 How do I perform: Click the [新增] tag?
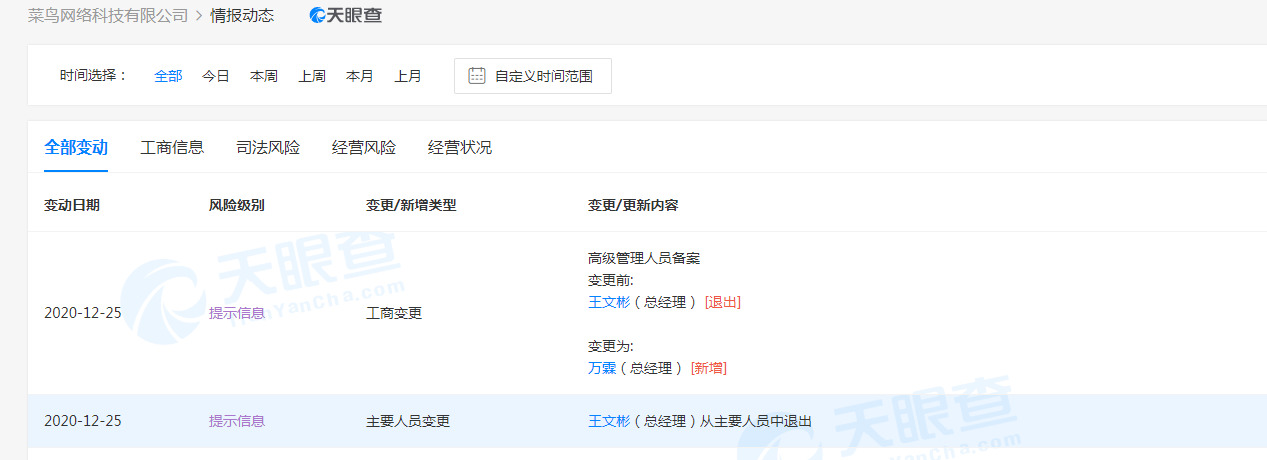(709, 368)
